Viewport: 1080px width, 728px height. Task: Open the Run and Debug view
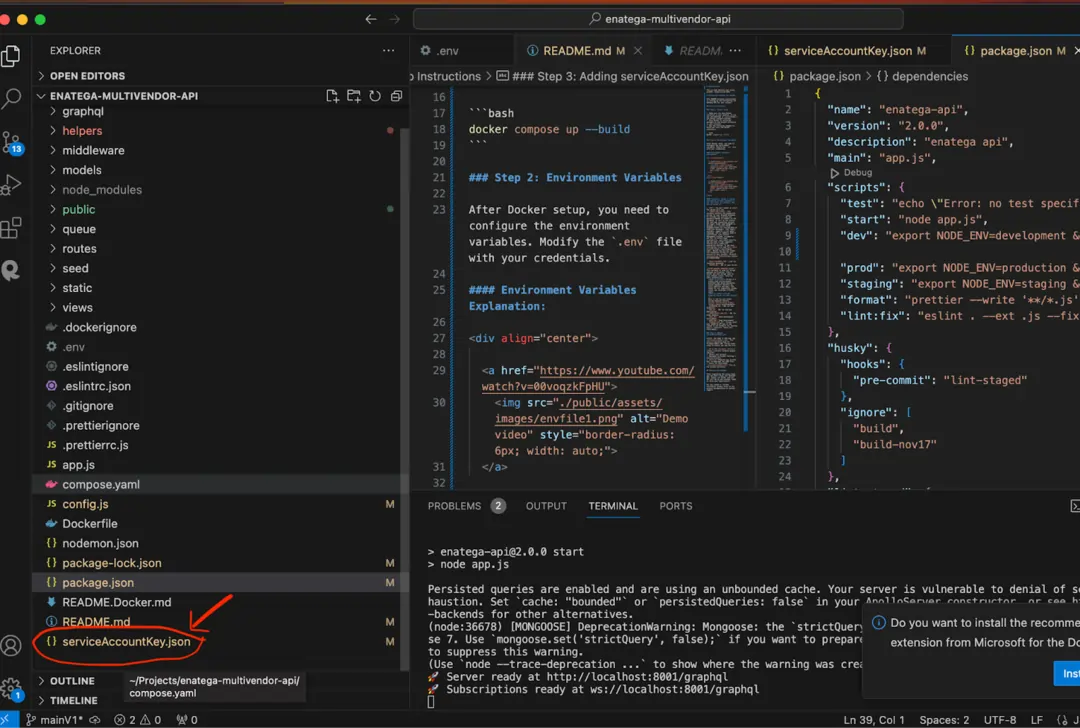[12, 185]
